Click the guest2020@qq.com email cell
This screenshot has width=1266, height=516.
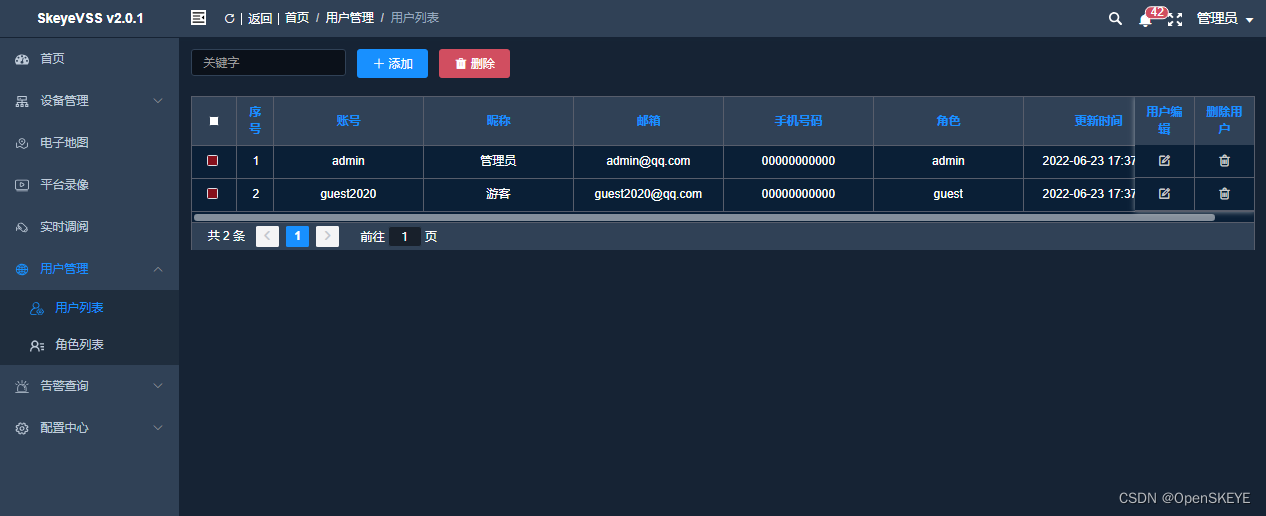[x=648, y=194]
